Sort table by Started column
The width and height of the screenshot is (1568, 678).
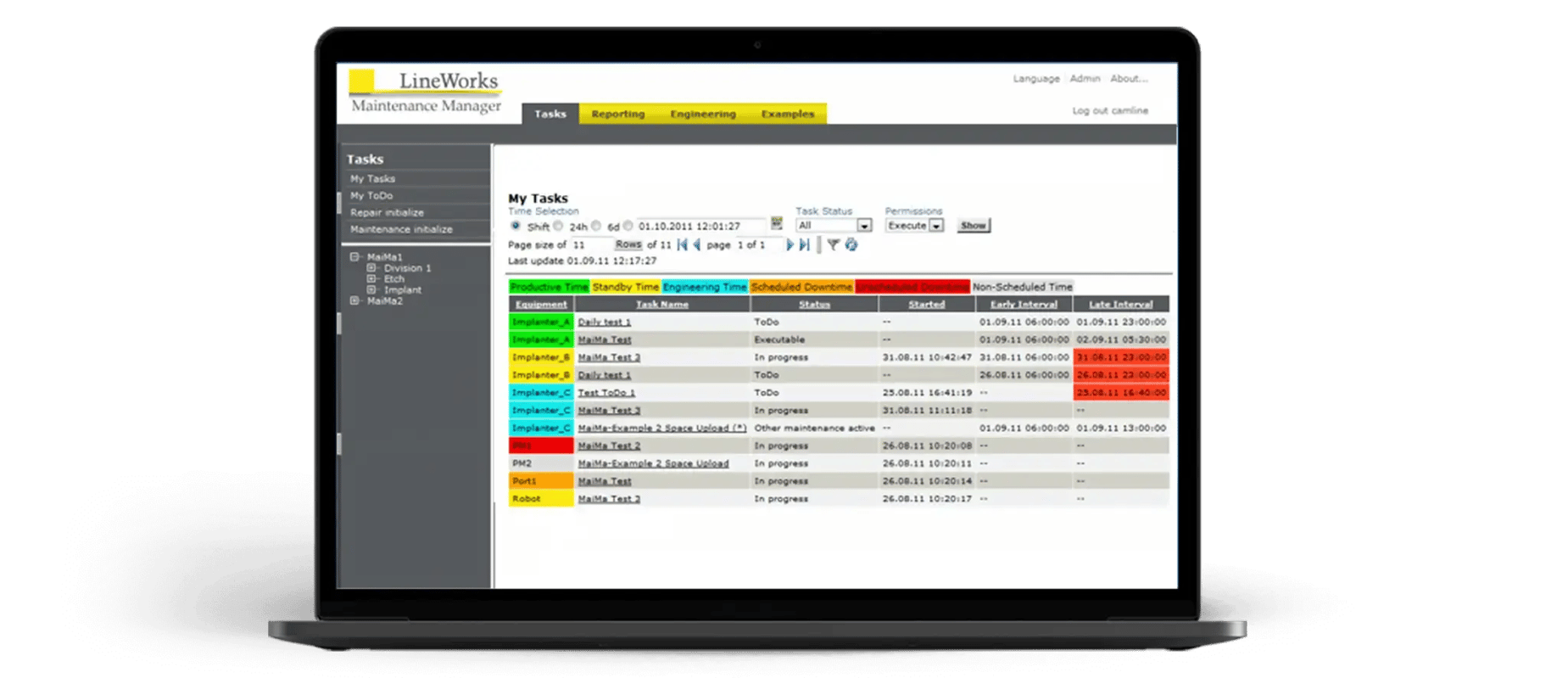[x=926, y=305]
